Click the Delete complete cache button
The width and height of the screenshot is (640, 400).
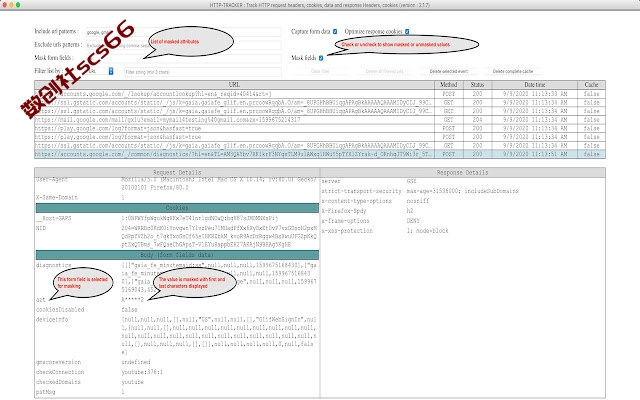(x=513, y=71)
